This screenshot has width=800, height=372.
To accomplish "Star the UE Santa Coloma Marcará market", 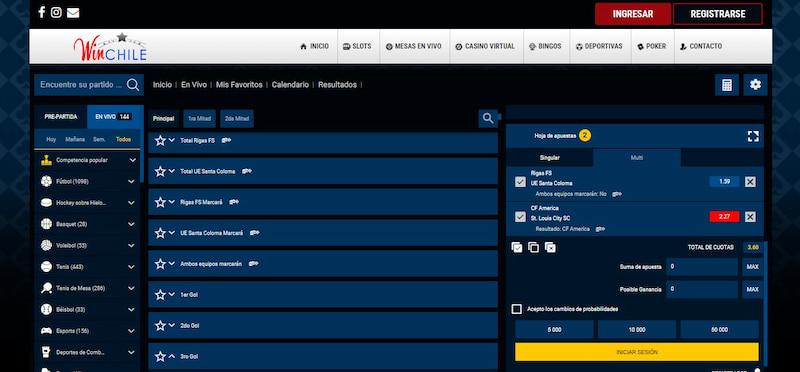I will pyautogui.click(x=160, y=233).
